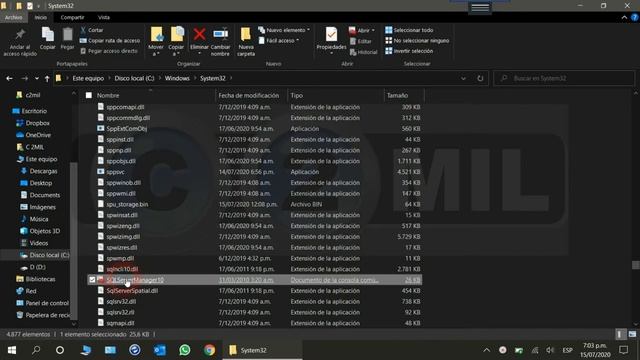Click the Anclar al acceso rápido icon
The width and height of the screenshot is (640, 360).
[x=20, y=35]
